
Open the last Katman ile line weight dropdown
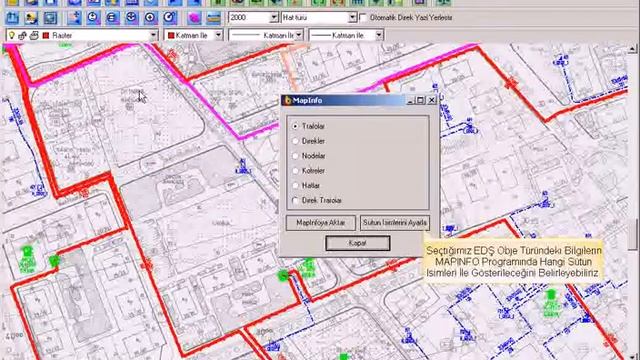[x=379, y=36]
